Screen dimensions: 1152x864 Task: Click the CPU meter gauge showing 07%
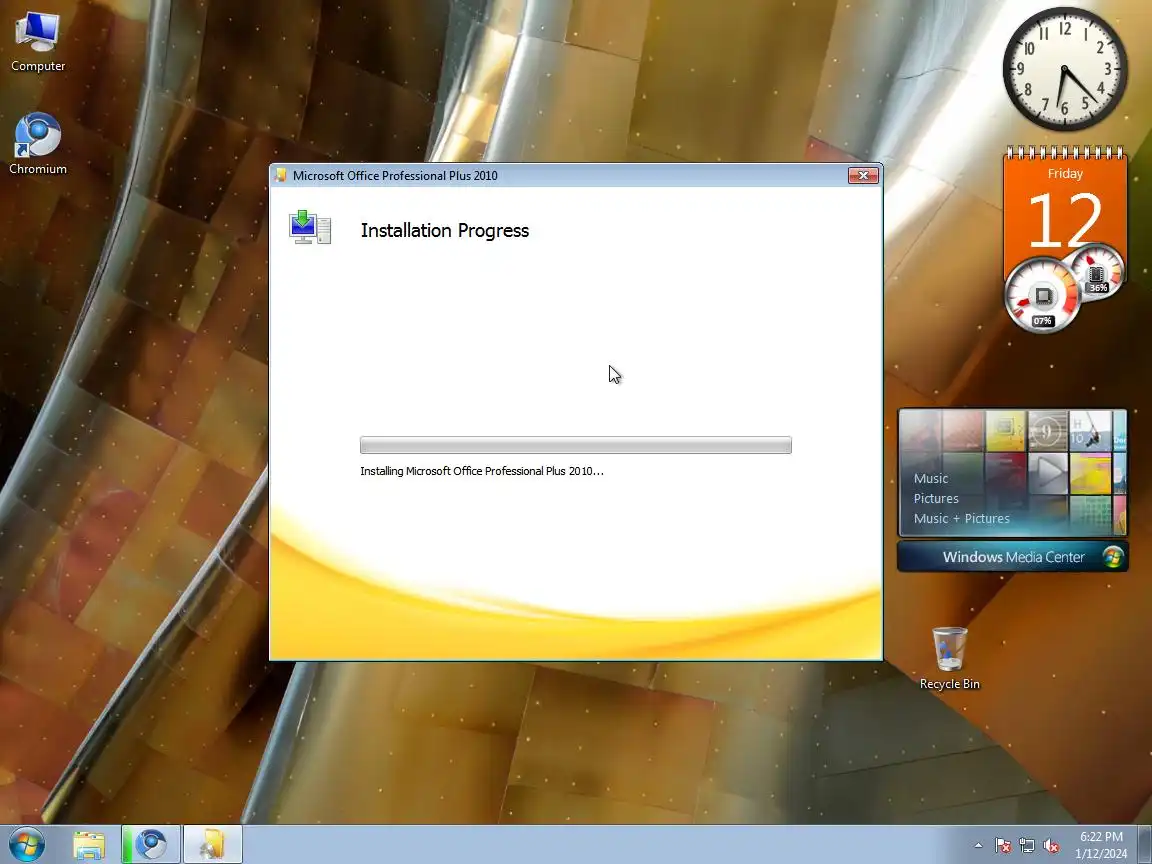pyautogui.click(x=1042, y=295)
